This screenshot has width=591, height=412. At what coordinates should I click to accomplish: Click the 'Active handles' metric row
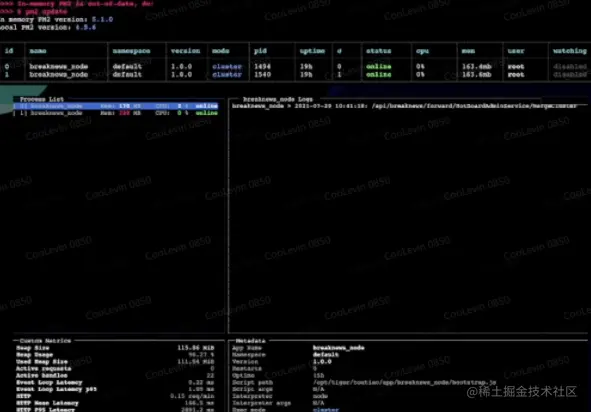coord(115,375)
